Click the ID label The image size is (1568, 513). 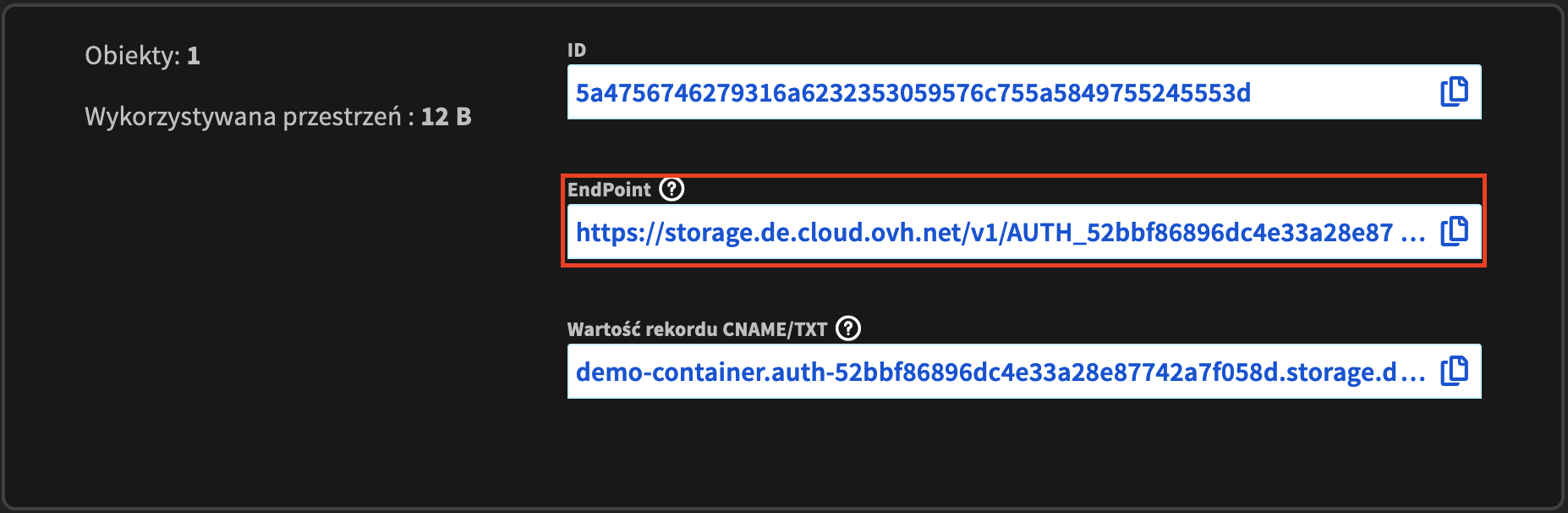coord(577,50)
